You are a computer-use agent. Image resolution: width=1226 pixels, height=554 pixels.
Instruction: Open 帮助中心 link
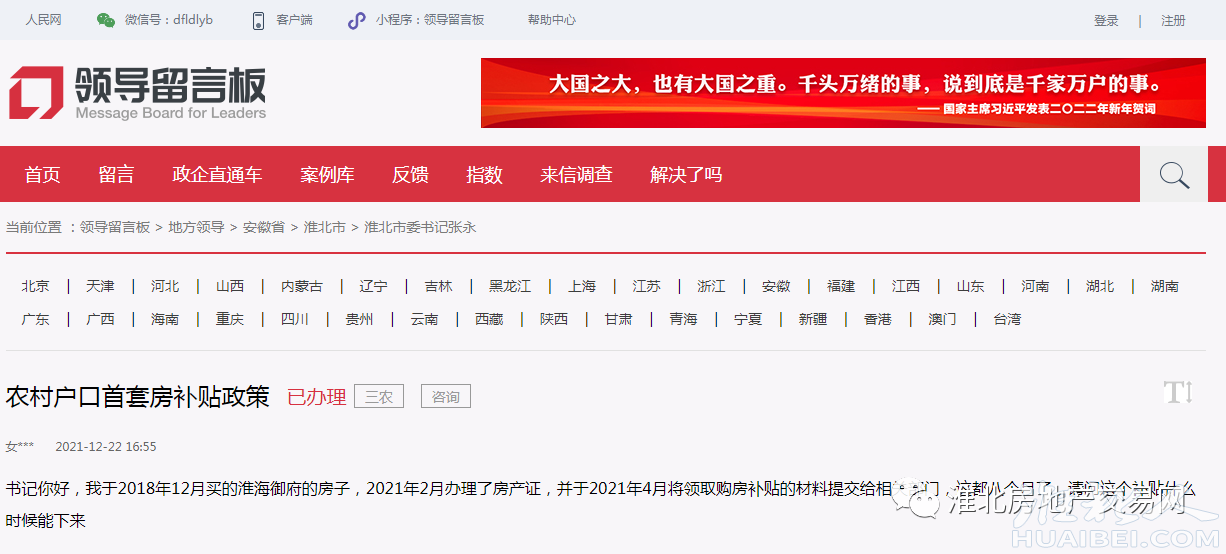click(552, 20)
